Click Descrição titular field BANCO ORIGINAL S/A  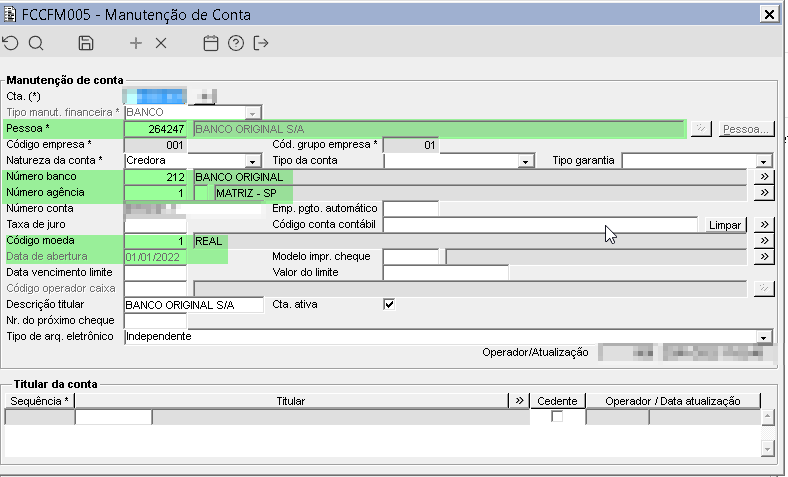(193, 305)
